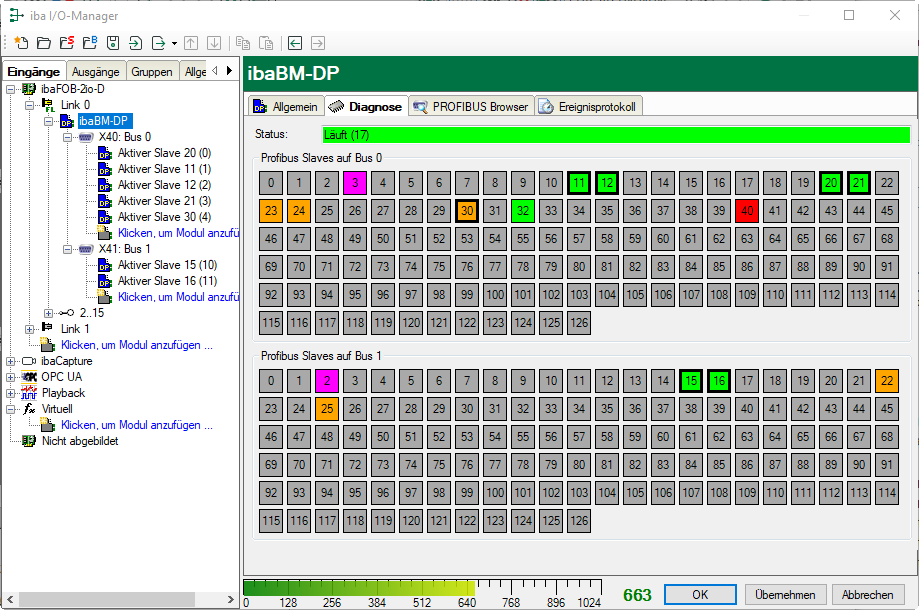The width and height of the screenshot is (919, 610).
Task: Click add-module link below Link 1
Action: click(x=137, y=345)
